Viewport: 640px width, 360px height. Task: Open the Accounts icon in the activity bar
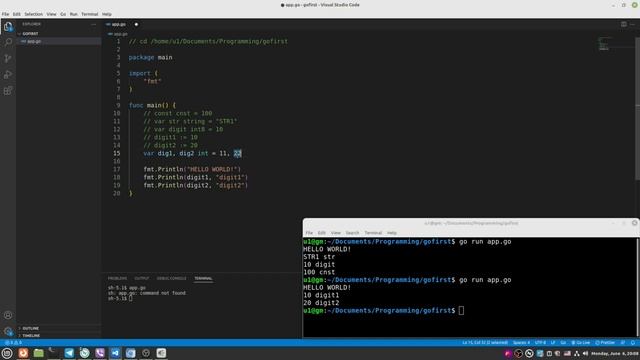pyautogui.click(x=8, y=315)
